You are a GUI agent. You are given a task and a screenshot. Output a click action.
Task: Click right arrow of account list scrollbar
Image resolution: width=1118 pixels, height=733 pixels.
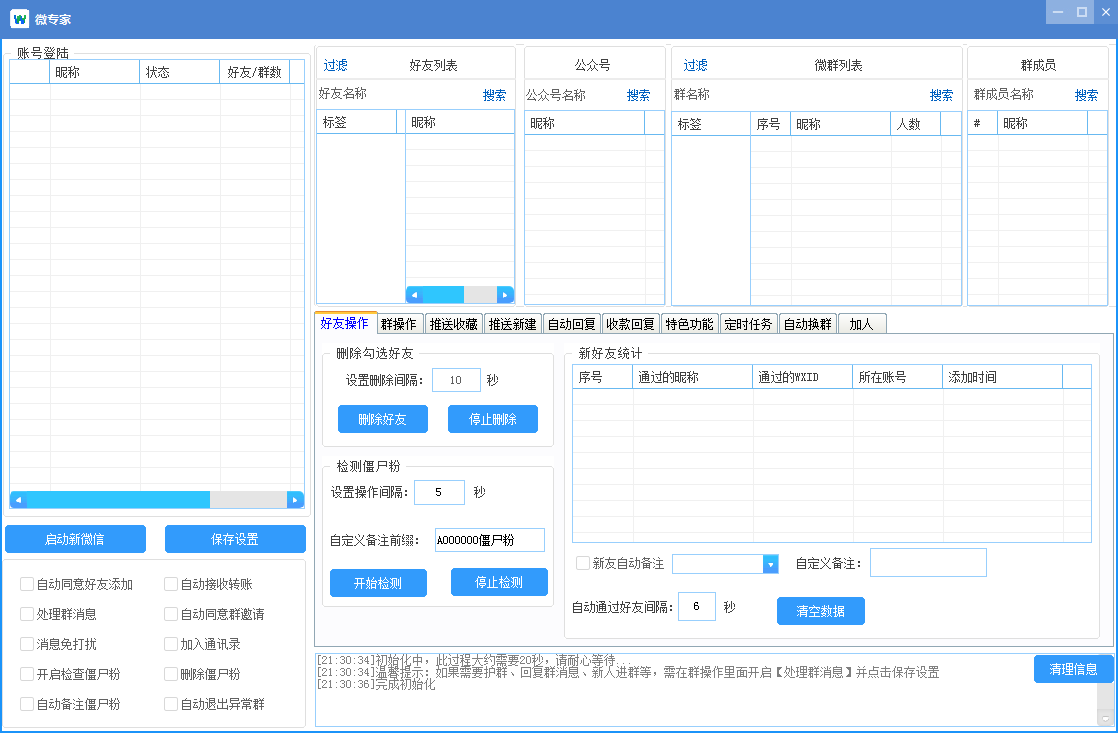pos(295,500)
